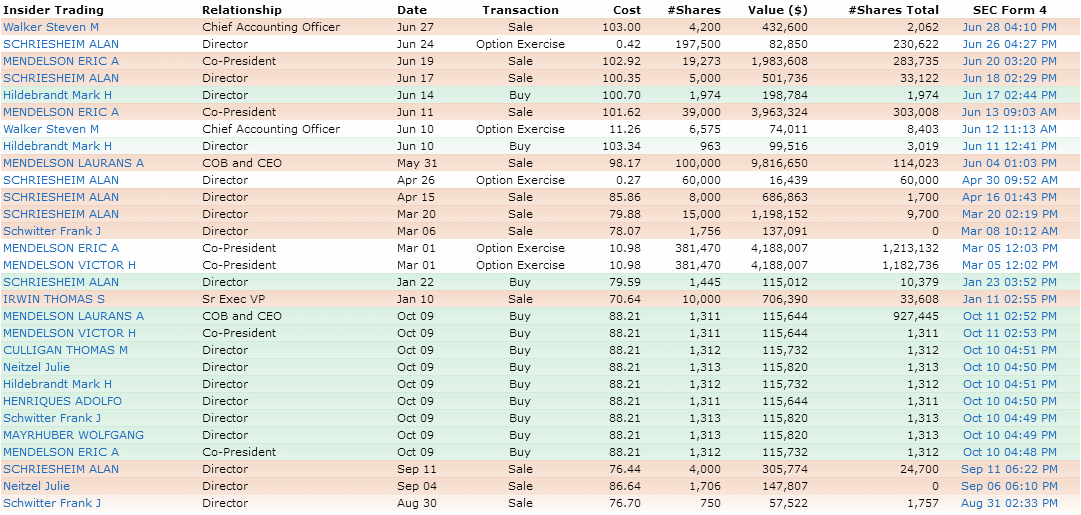Select value cell 57,522
Image resolution: width=1081 pixels, height=515 pixels.
coord(791,503)
